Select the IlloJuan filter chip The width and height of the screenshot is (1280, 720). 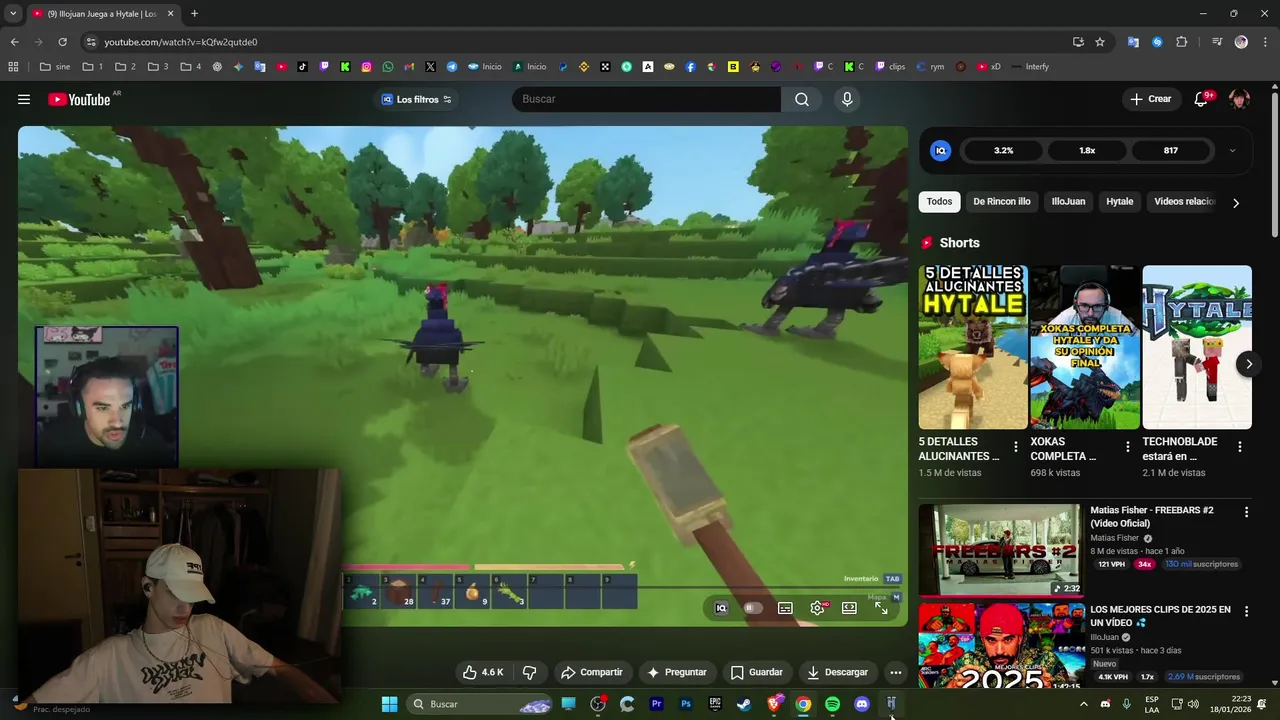[x=1068, y=202]
